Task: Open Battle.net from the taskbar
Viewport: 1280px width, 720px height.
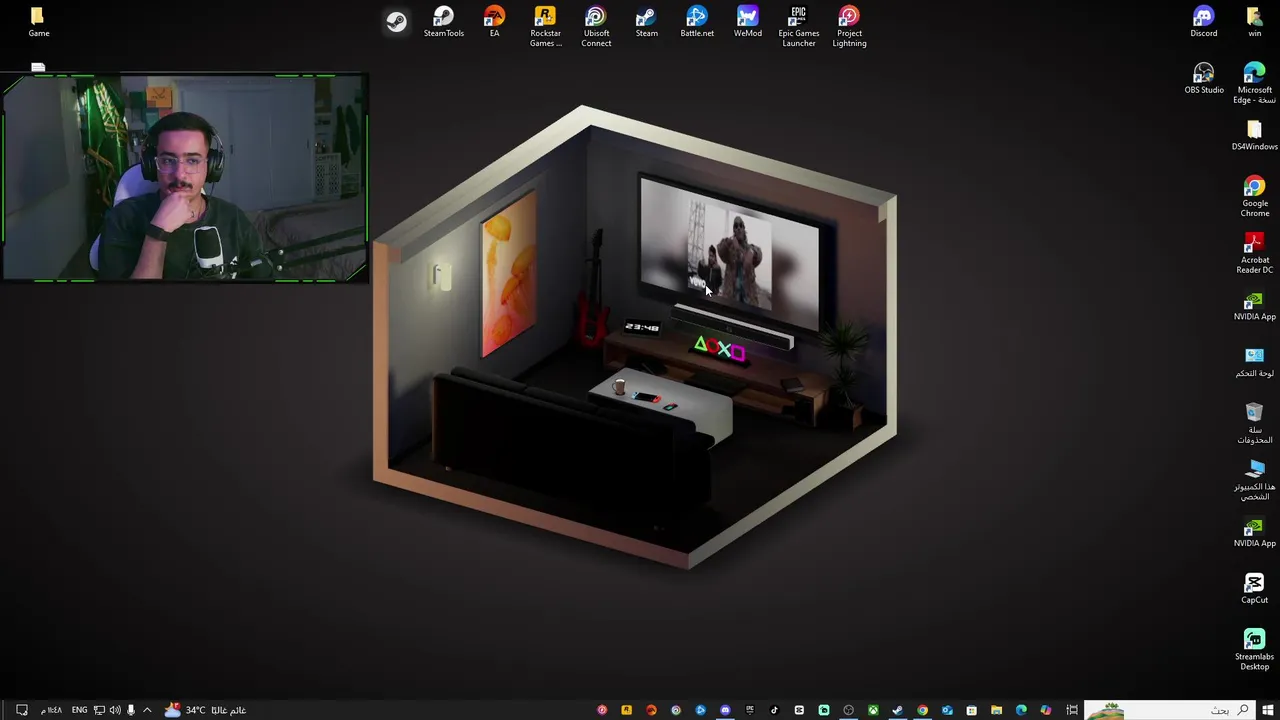Action: (700, 710)
